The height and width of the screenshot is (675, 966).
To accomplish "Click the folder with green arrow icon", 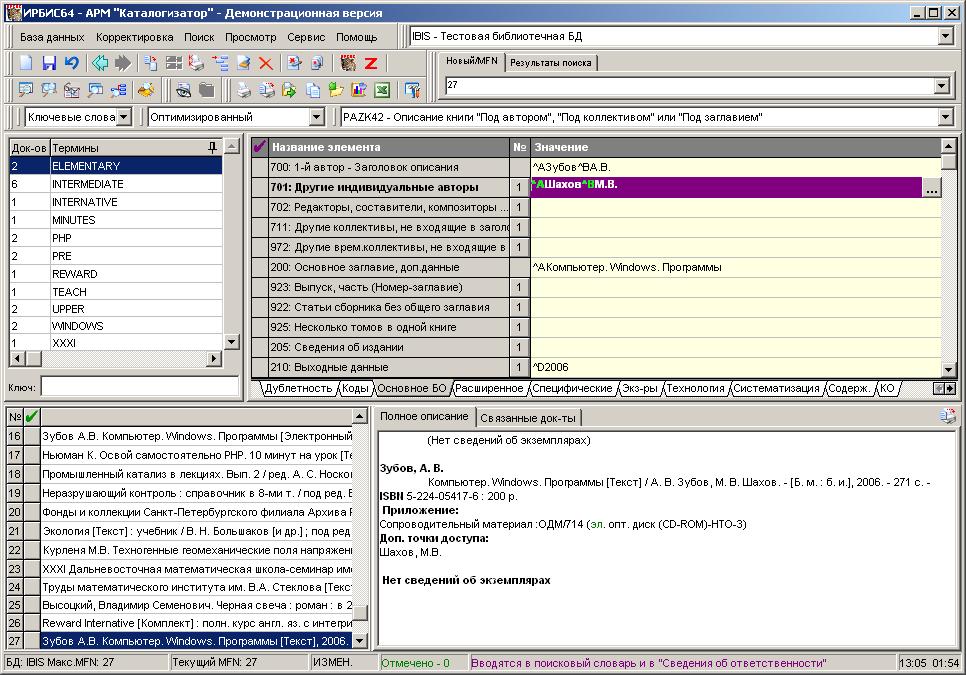I will tap(290, 90).
